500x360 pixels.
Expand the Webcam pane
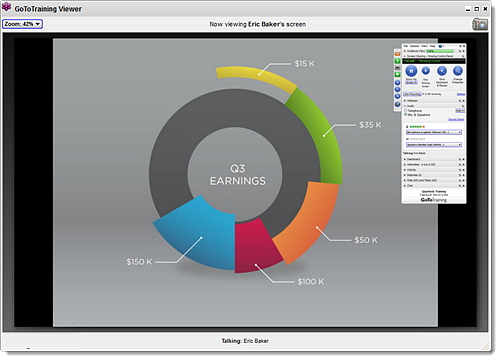coord(434,101)
